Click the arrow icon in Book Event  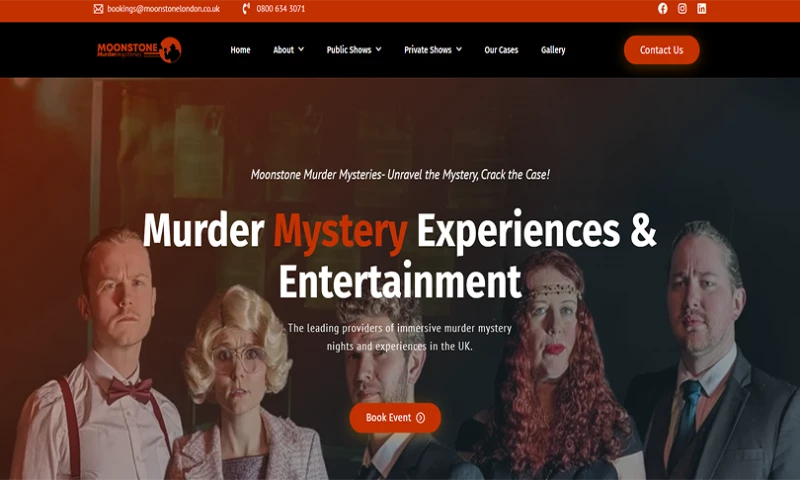tap(420, 418)
